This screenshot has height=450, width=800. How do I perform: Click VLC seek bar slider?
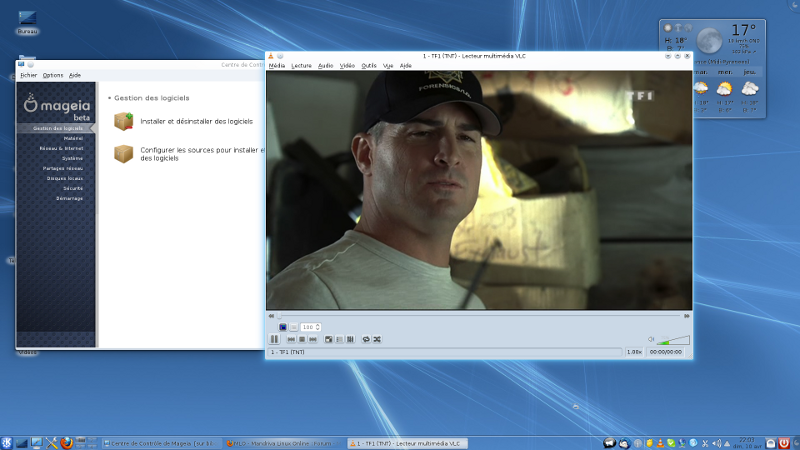point(479,316)
